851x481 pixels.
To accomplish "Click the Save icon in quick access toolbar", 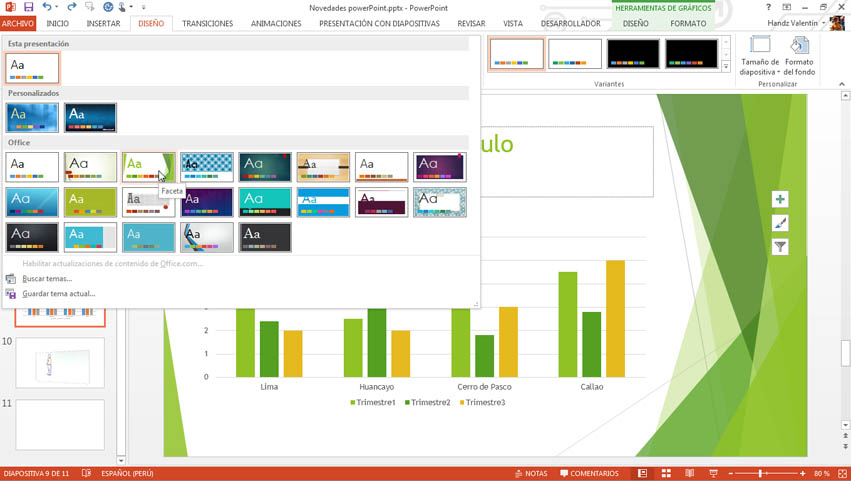I will [28, 7].
